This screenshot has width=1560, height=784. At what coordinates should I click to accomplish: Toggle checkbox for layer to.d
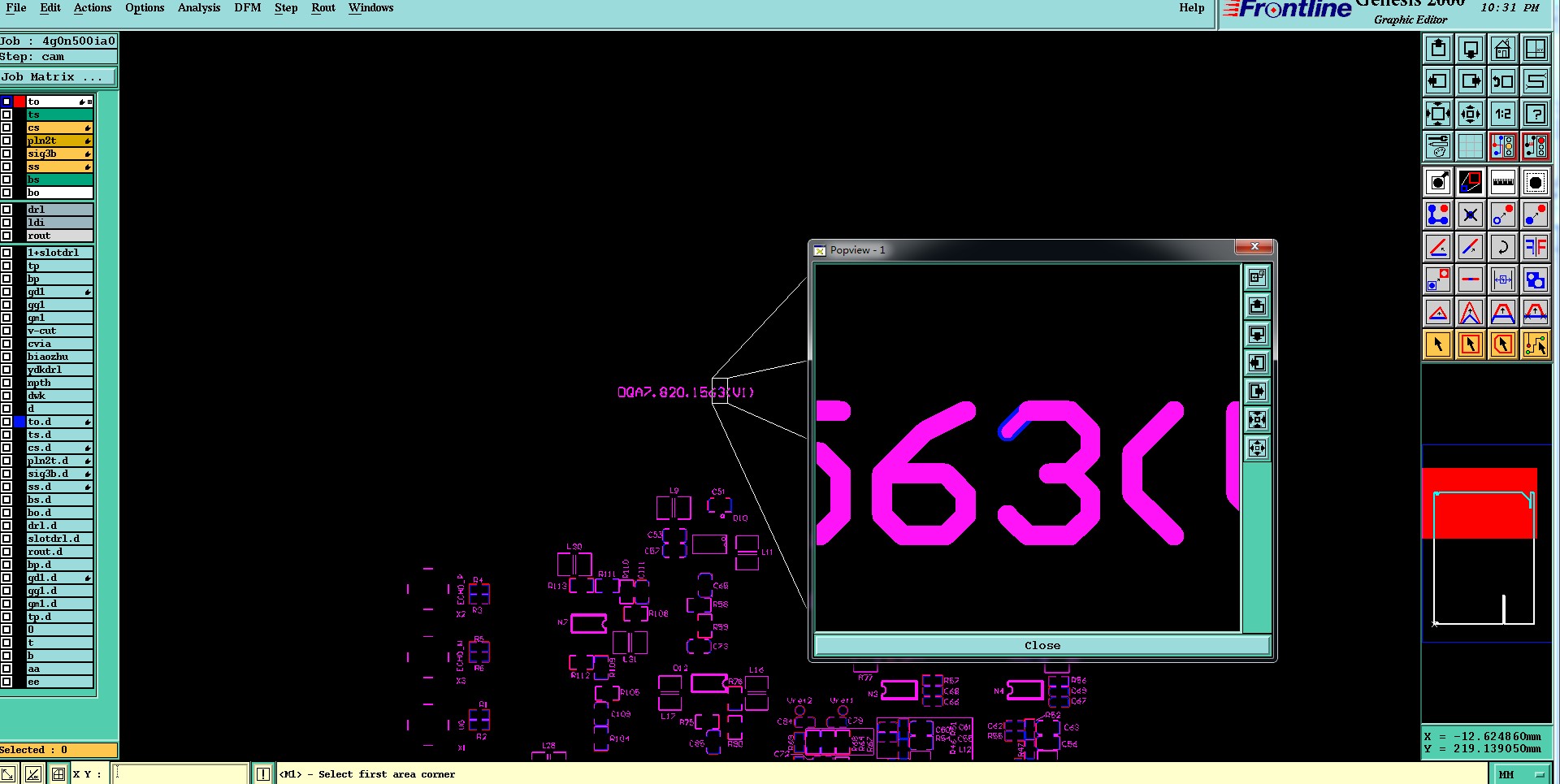coord(6,422)
